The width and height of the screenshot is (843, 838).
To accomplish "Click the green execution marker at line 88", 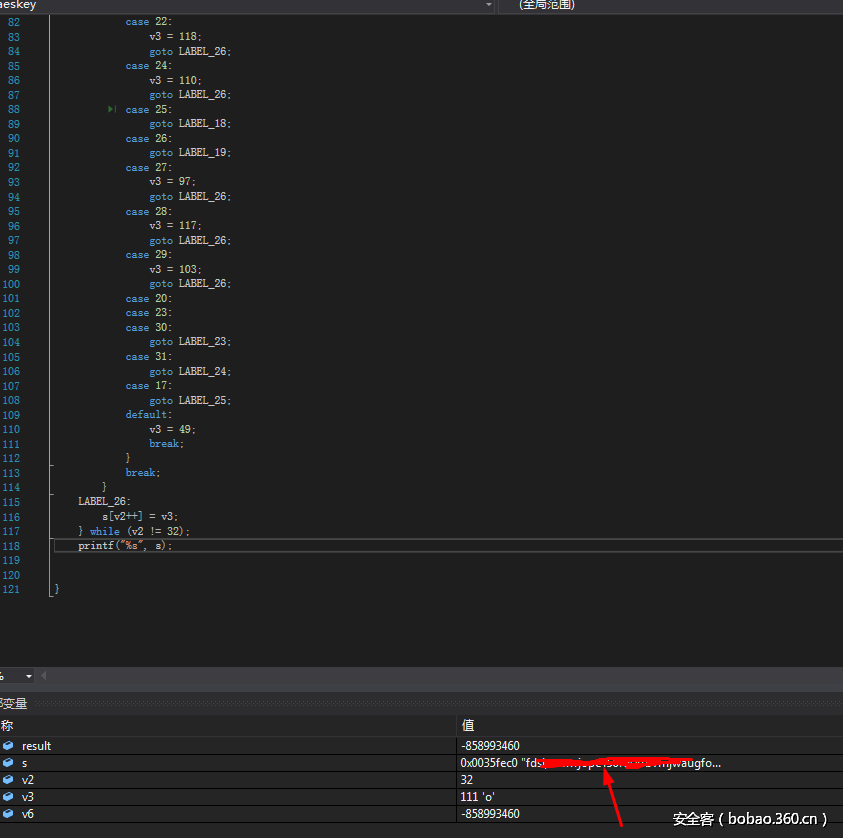I will [112, 109].
